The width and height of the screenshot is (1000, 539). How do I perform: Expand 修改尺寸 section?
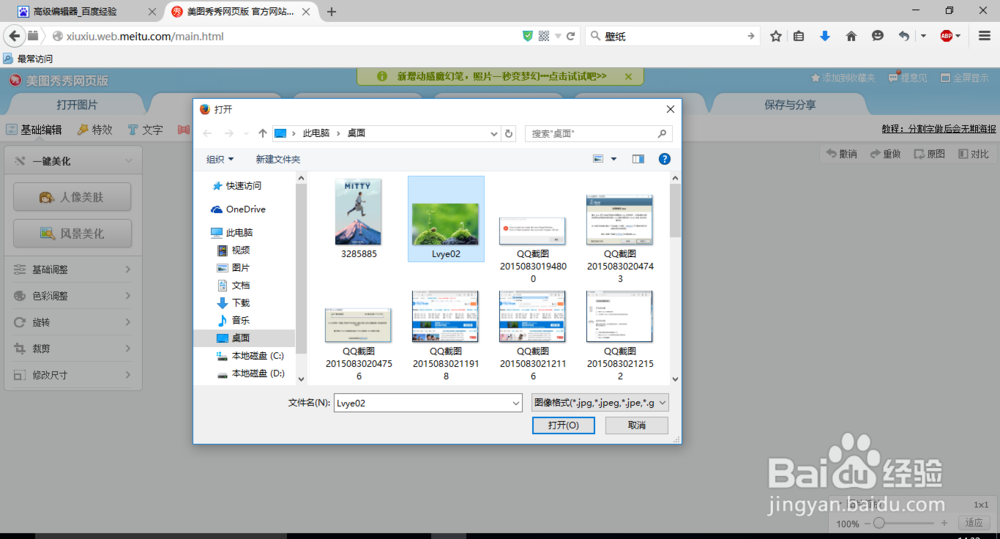73,374
